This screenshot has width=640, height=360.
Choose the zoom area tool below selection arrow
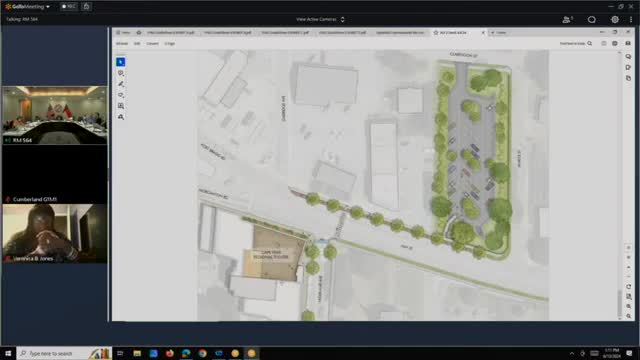pos(120,73)
